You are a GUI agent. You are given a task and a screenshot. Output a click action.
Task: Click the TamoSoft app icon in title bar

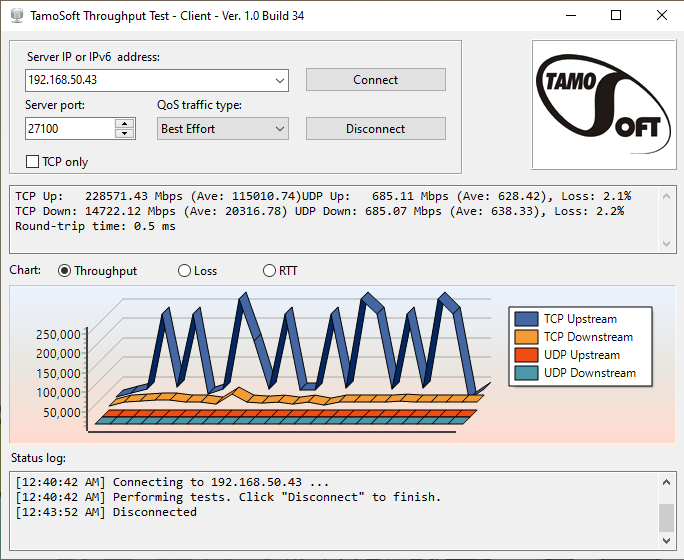coord(15,15)
